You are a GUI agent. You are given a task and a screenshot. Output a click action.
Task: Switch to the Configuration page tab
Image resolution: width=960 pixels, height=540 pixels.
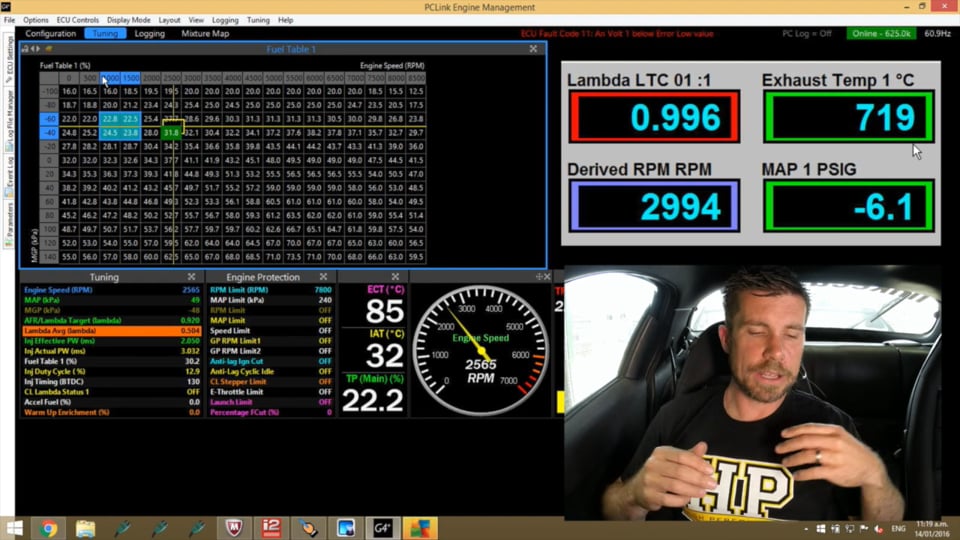[x=50, y=34]
